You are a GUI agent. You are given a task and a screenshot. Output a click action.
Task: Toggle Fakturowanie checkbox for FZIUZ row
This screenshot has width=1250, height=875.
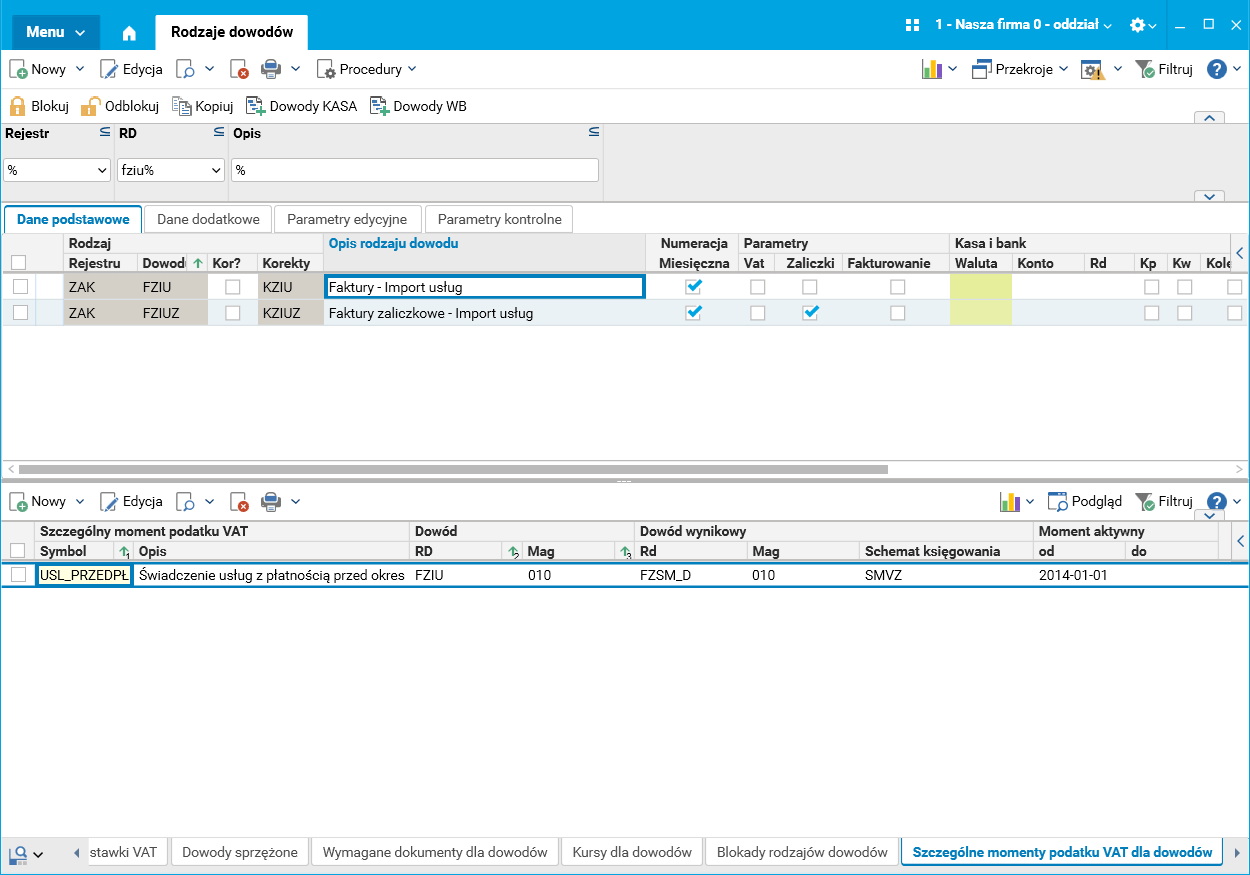(898, 313)
